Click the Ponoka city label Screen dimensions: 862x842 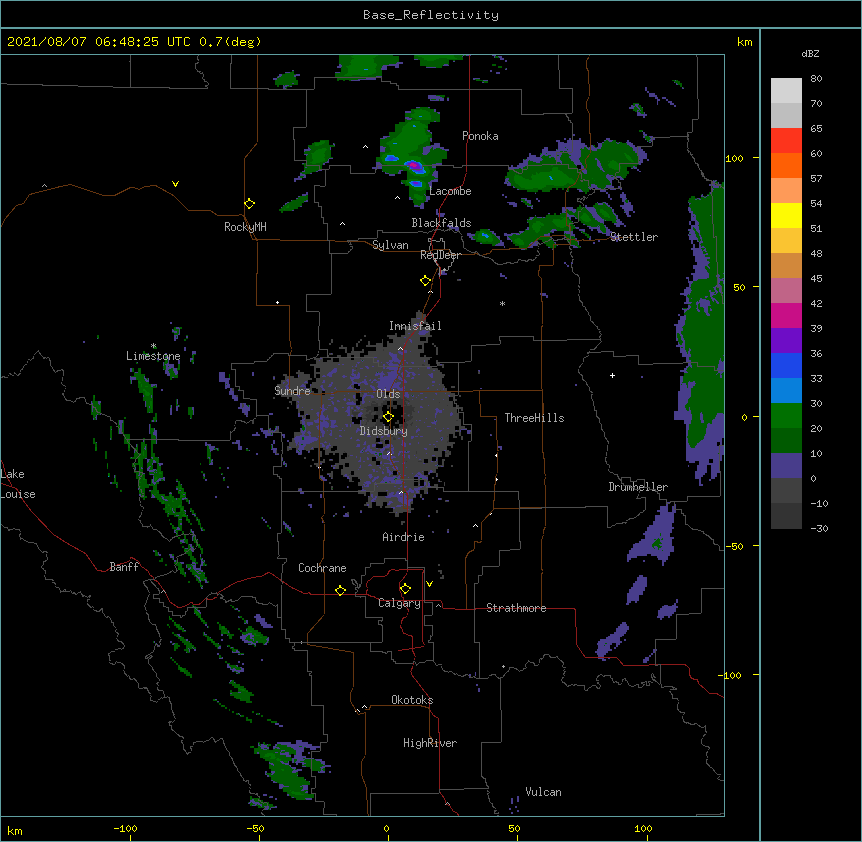[480, 136]
